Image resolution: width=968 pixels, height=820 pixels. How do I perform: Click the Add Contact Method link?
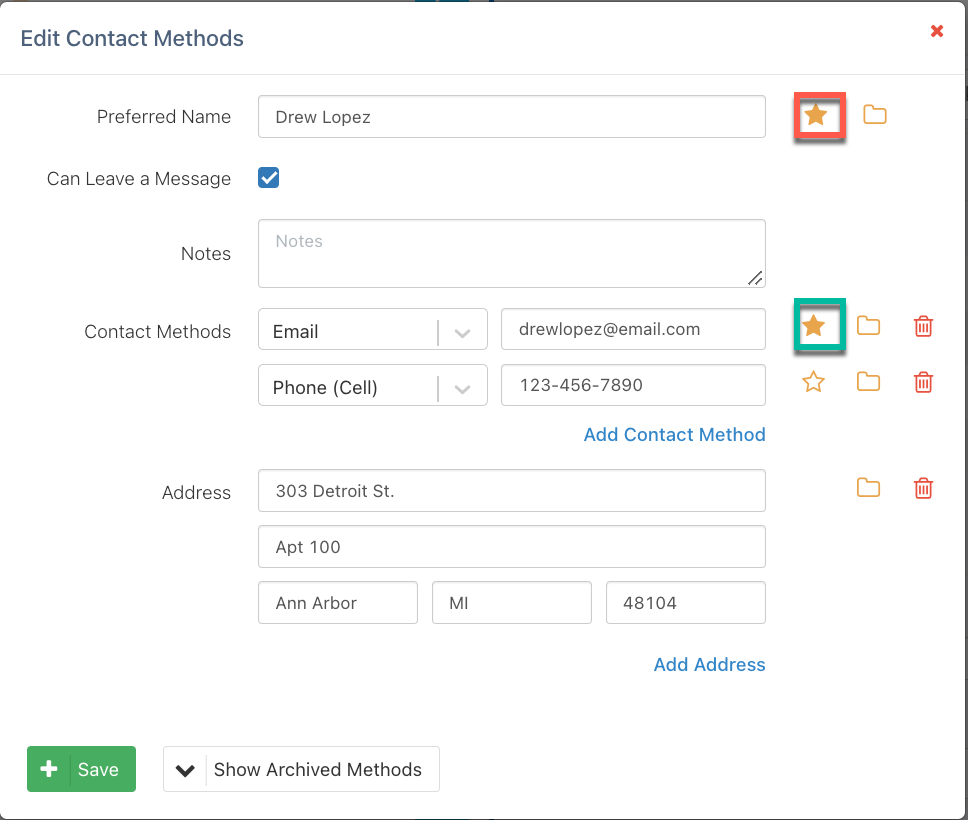pos(674,435)
